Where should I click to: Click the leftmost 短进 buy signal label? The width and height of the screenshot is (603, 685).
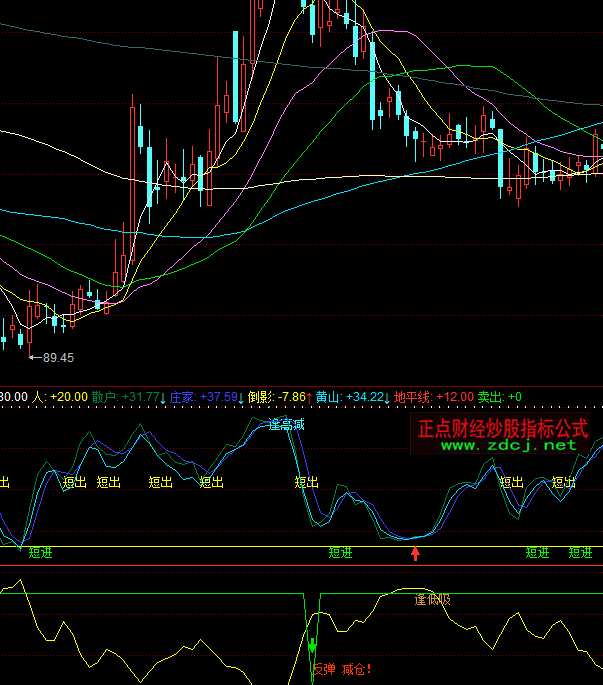(x=40, y=552)
